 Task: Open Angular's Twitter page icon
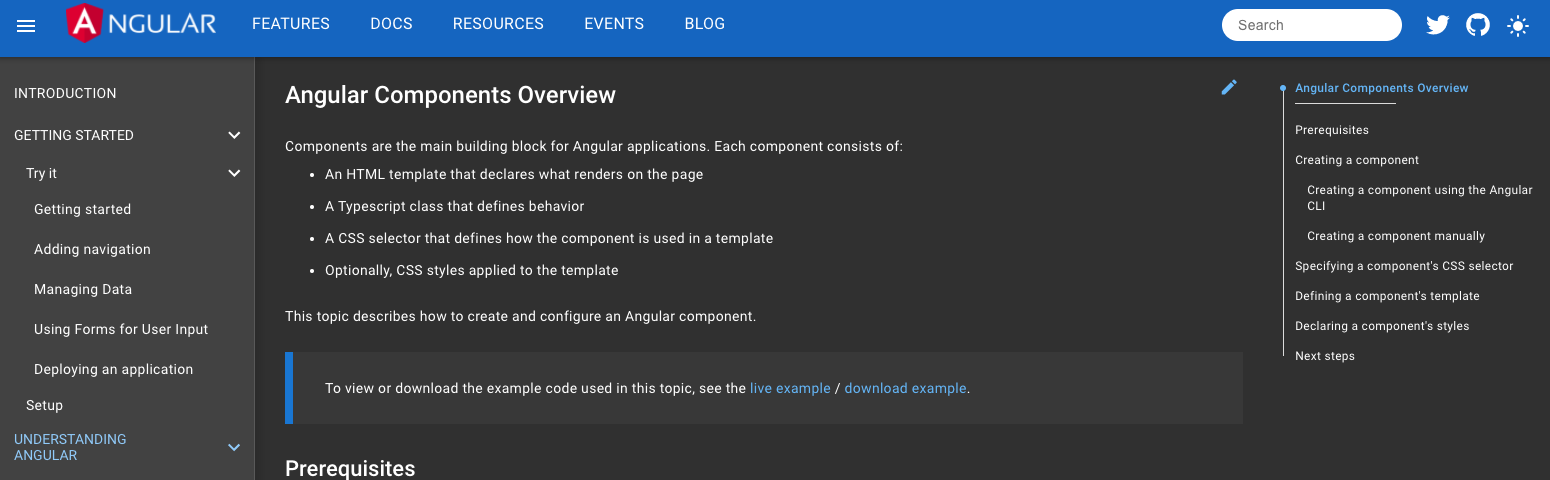click(1438, 25)
